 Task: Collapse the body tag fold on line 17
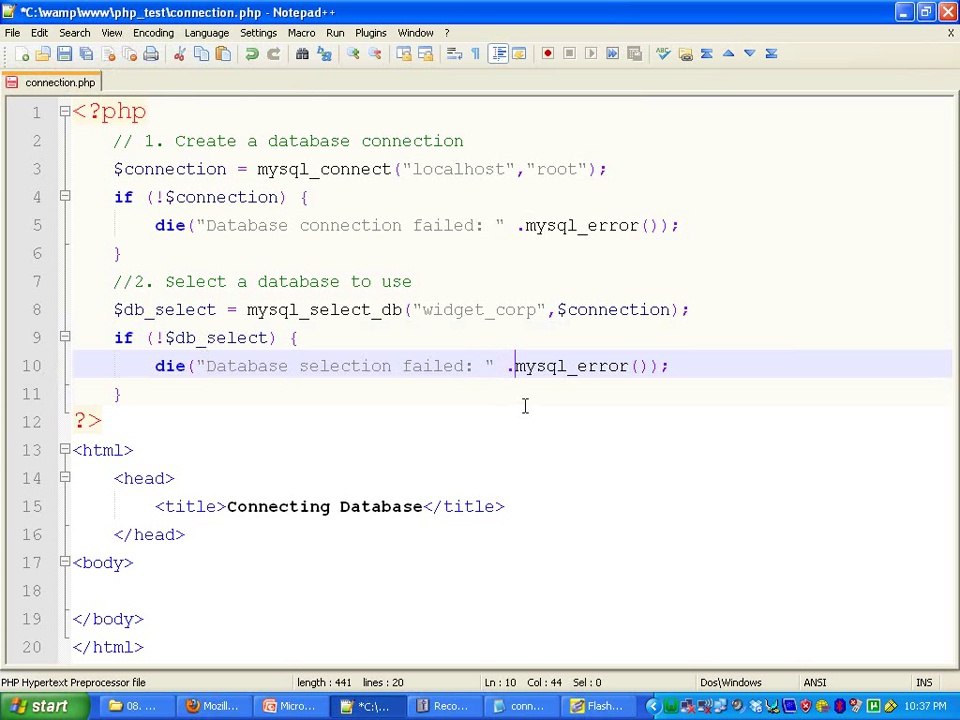(65, 561)
